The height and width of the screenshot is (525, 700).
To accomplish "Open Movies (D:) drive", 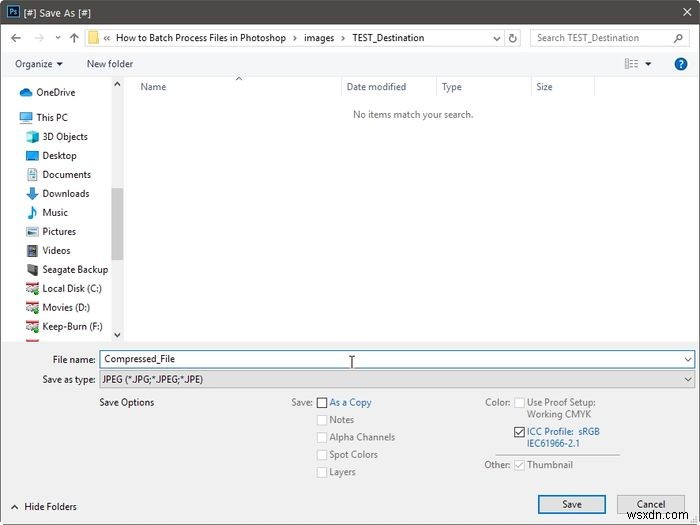I will [58, 308].
